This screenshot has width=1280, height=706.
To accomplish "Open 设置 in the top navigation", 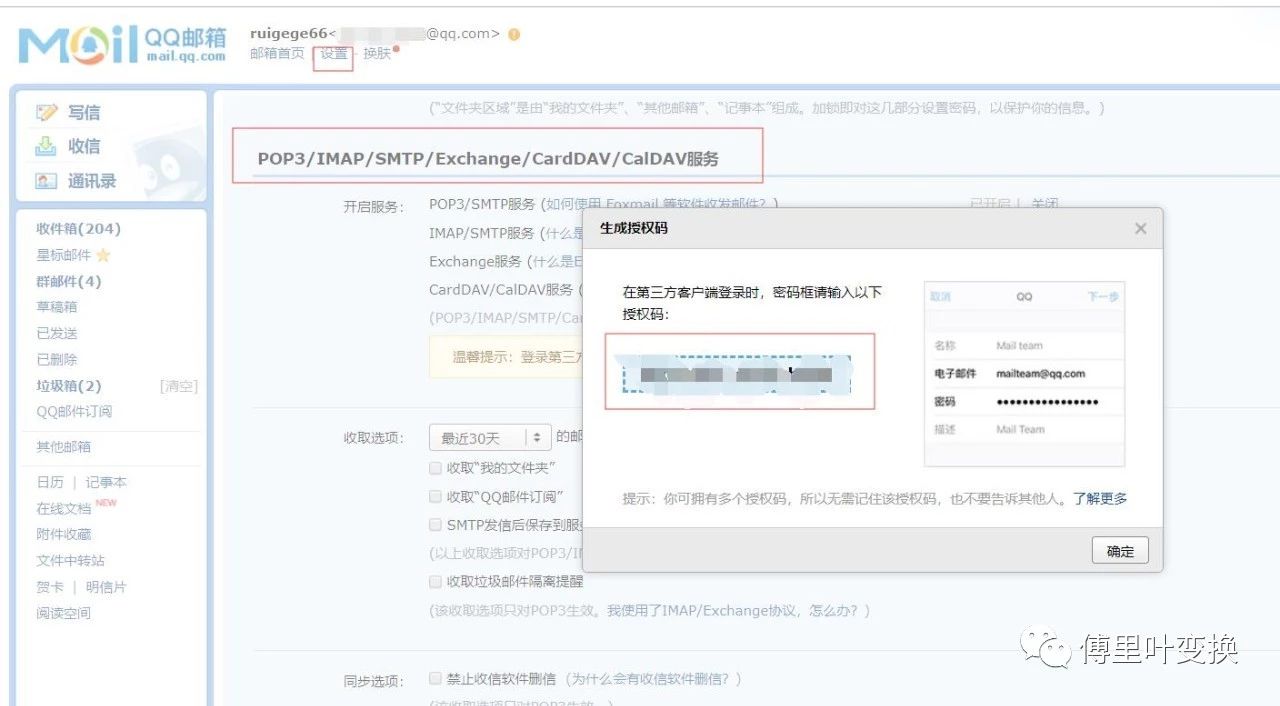I will tap(334, 54).
